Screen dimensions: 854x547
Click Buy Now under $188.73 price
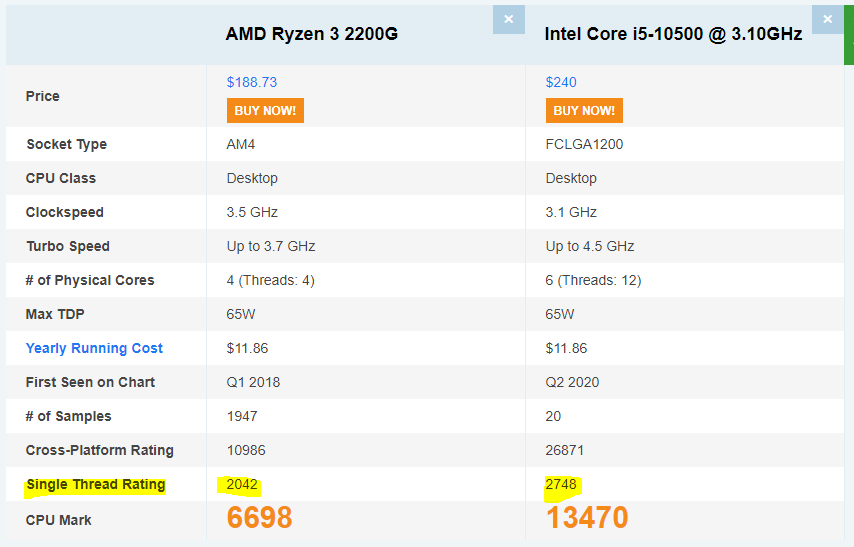(265, 111)
